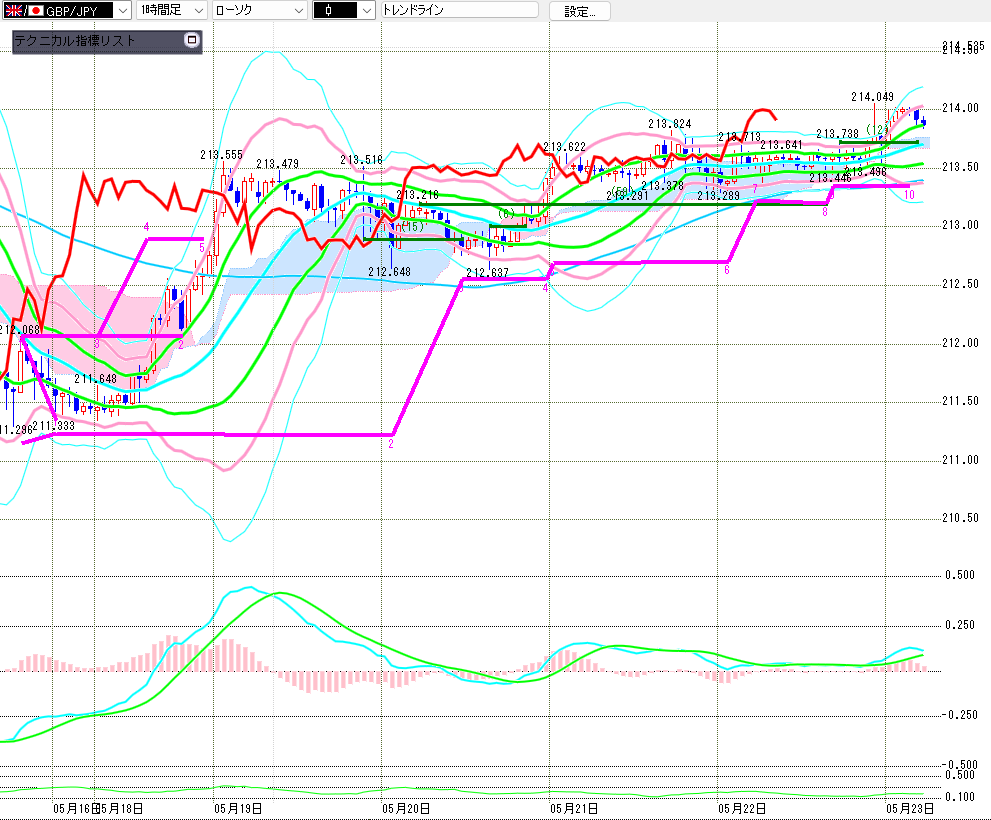
Task: Click the 213.622 price label
Action: 564,147
